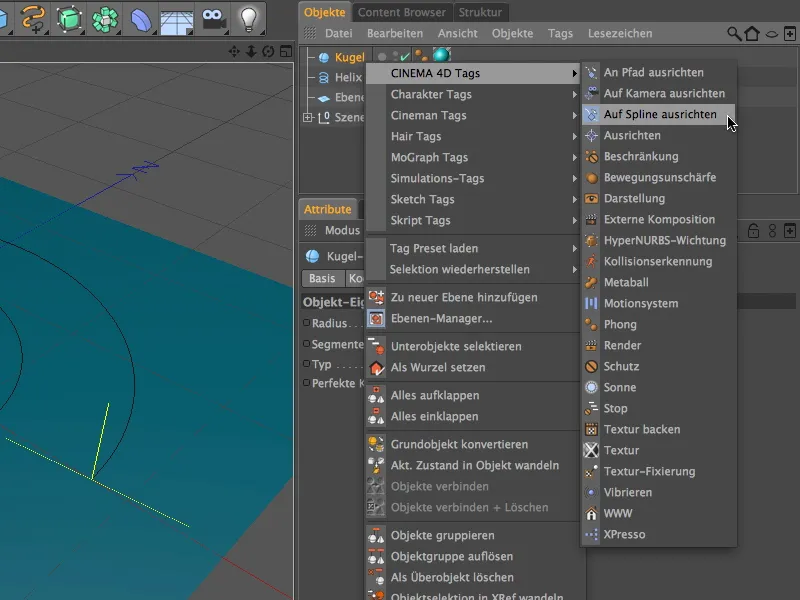Choose Grundobjekt konvertieren
The height and width of the screenshot is (600, 800).
tap(472, 444)
